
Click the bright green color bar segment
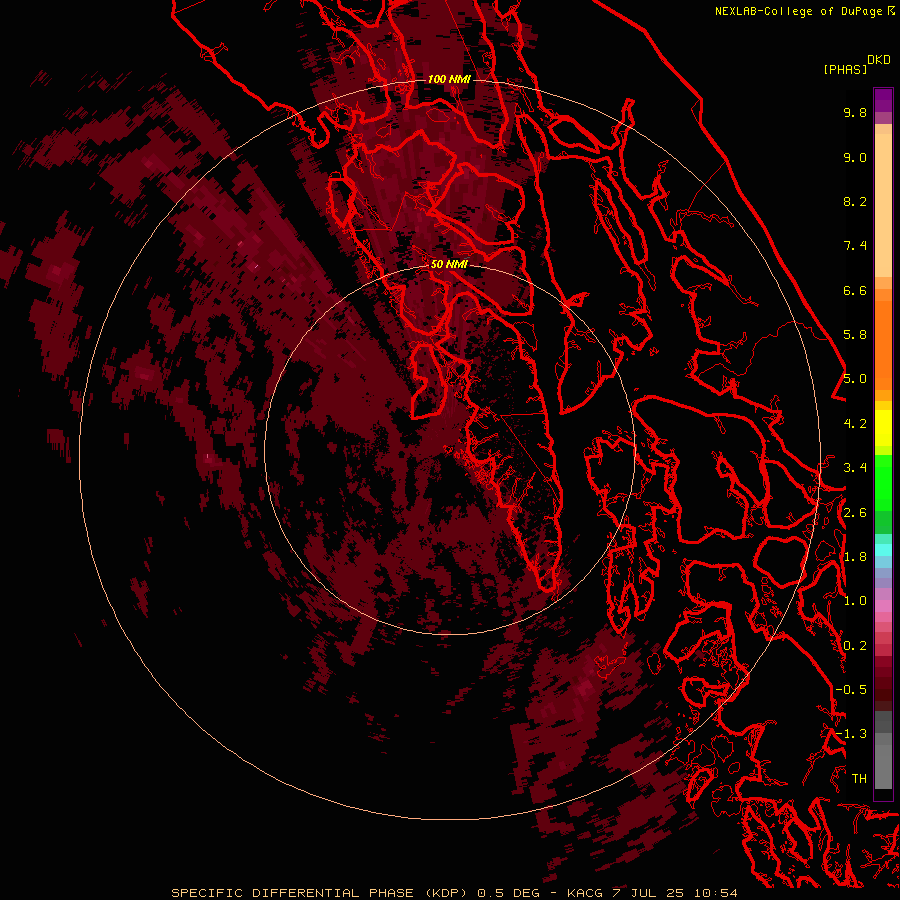[x=883, y=483]
